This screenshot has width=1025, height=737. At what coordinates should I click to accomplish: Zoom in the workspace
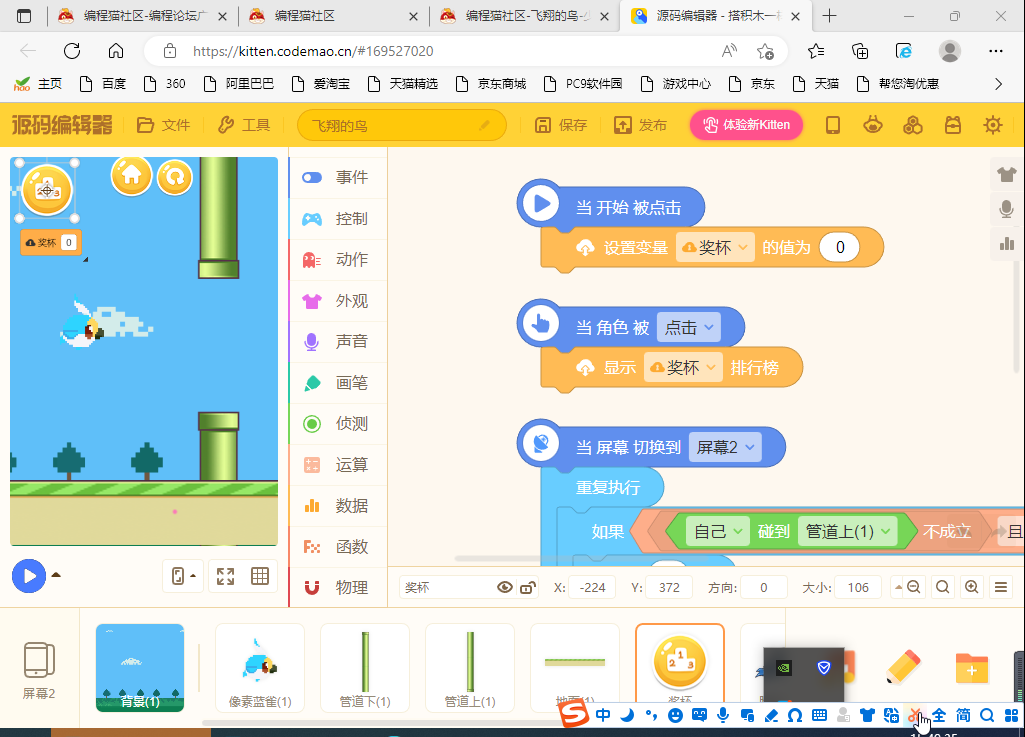click(972, 587)
